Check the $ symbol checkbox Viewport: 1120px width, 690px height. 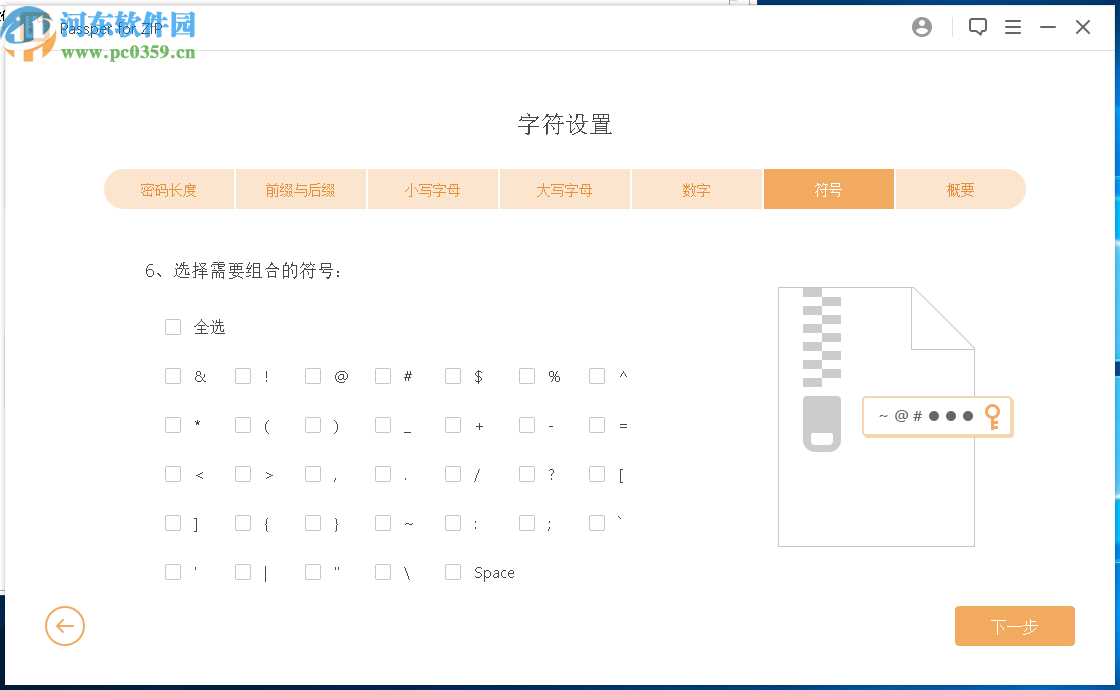click(x=452, y=375)
